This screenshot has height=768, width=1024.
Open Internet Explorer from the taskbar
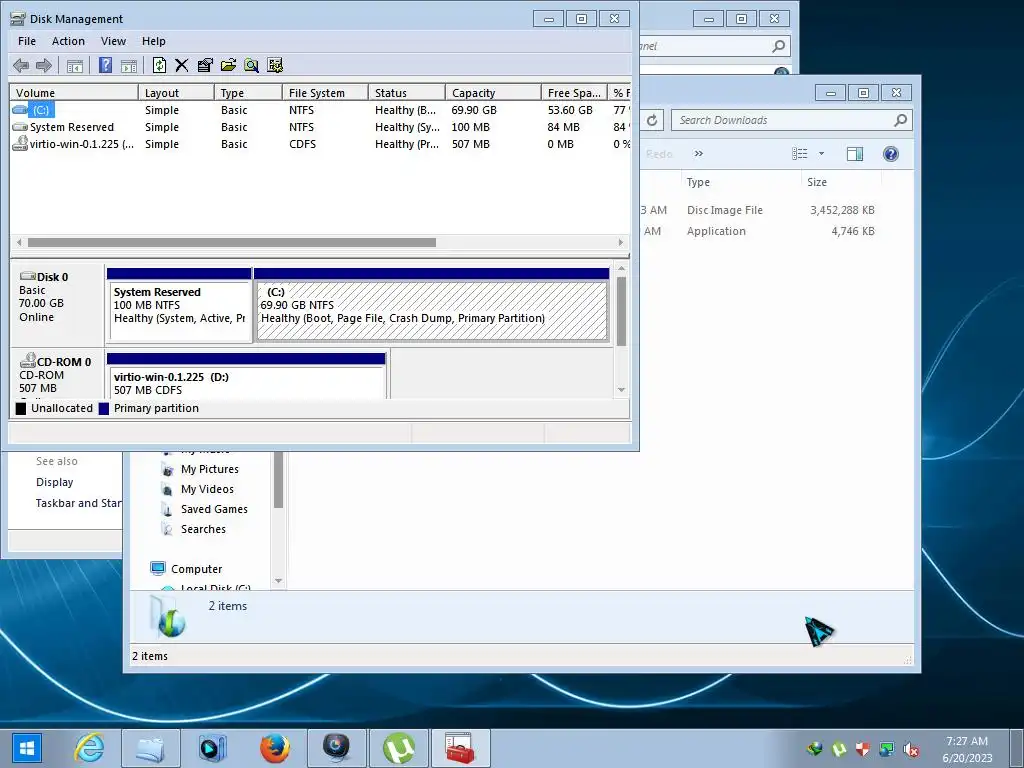(x=89, y=748)
